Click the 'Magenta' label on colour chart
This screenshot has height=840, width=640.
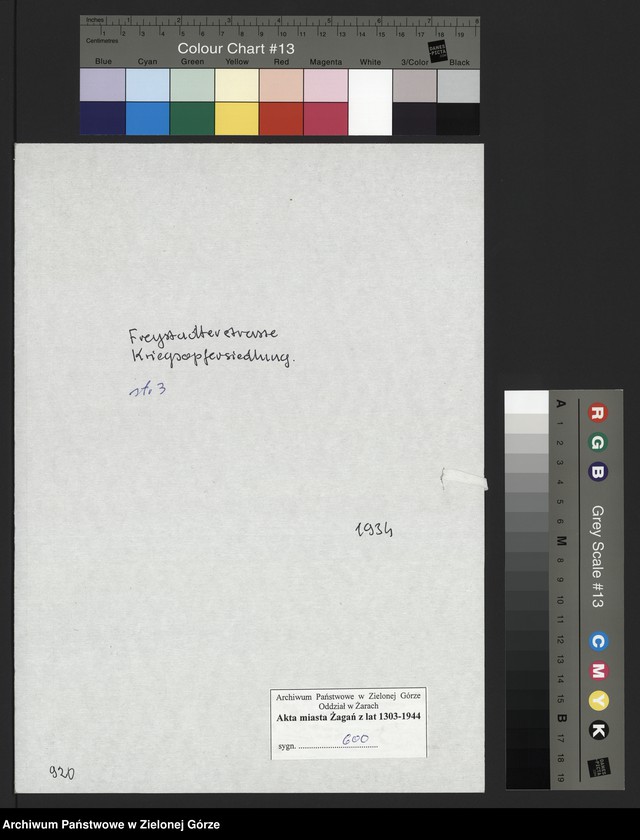click(x=326, y=62)
